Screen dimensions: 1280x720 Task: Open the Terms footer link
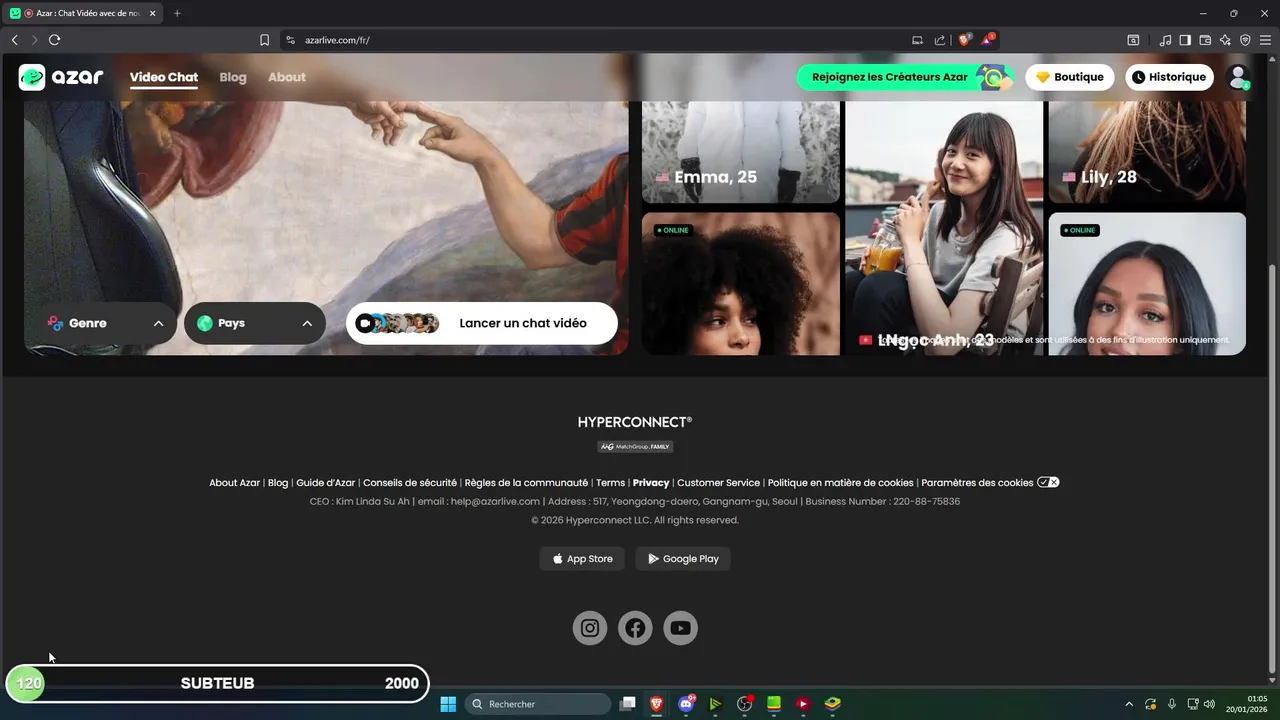click(610, 483)
